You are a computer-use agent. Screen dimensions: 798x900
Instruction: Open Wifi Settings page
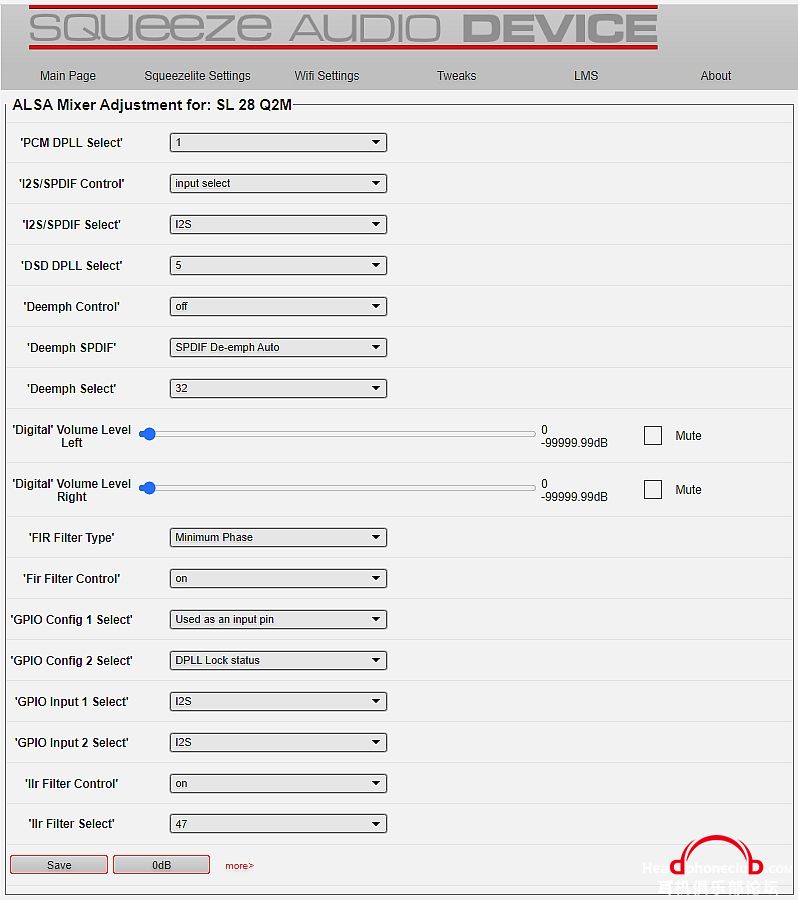[327, 76]
